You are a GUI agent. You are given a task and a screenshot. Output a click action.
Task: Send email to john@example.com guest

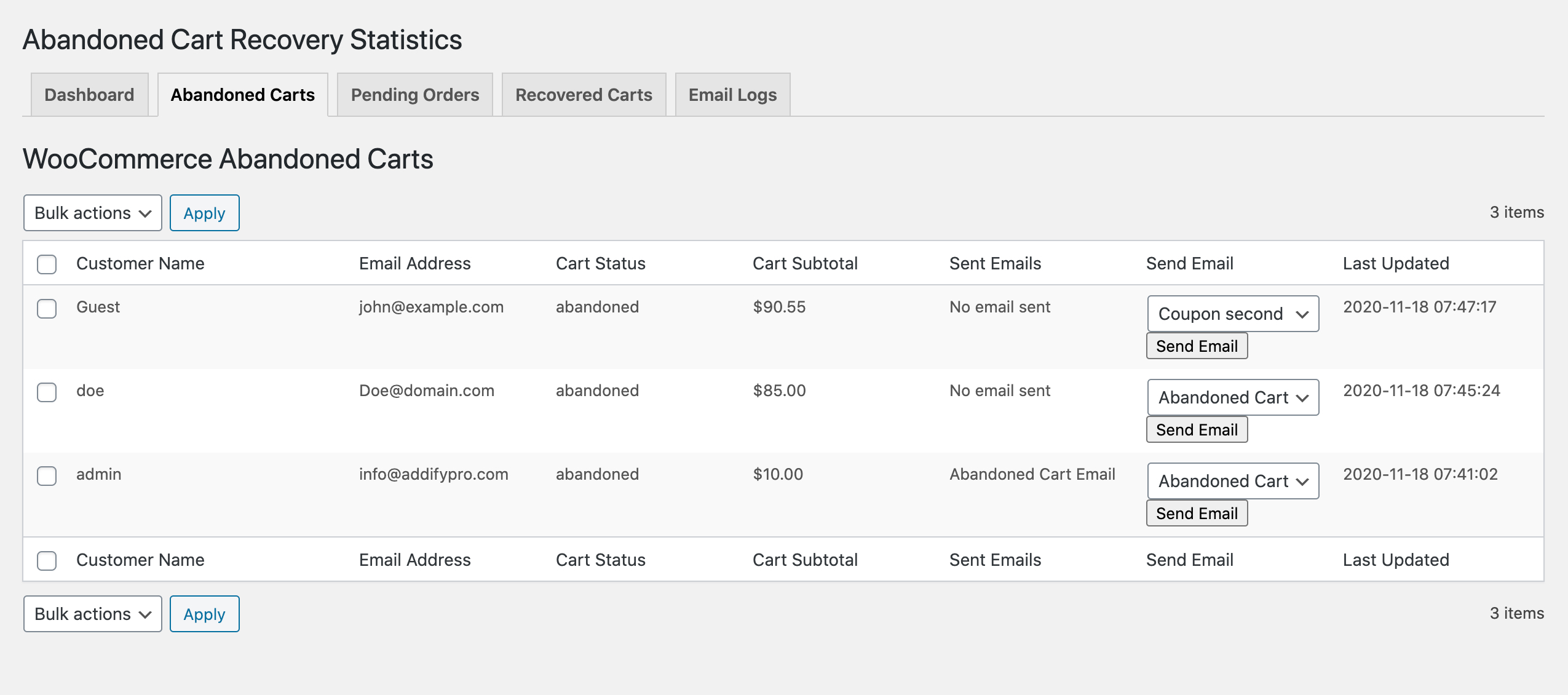(1196, 346)
